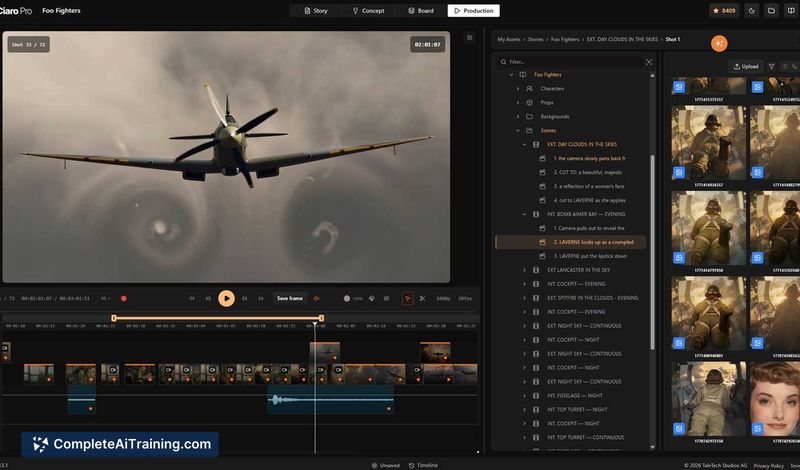800x470 pixels.
Task: Click the Timeline button in status bar
Action: point(423,465)
